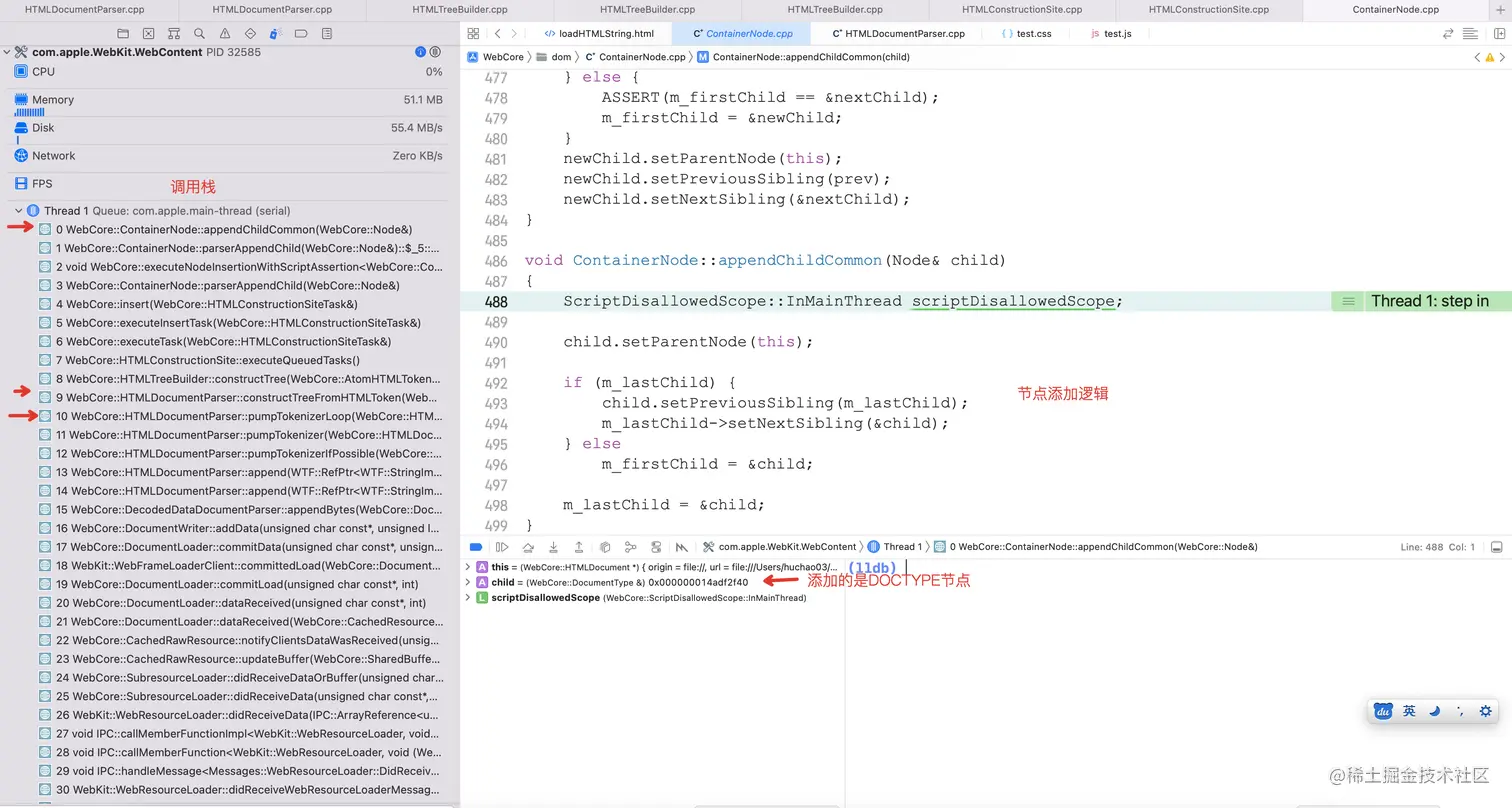Add a new window tab with plus button
1512x808 pixels.
(1499, 9)
